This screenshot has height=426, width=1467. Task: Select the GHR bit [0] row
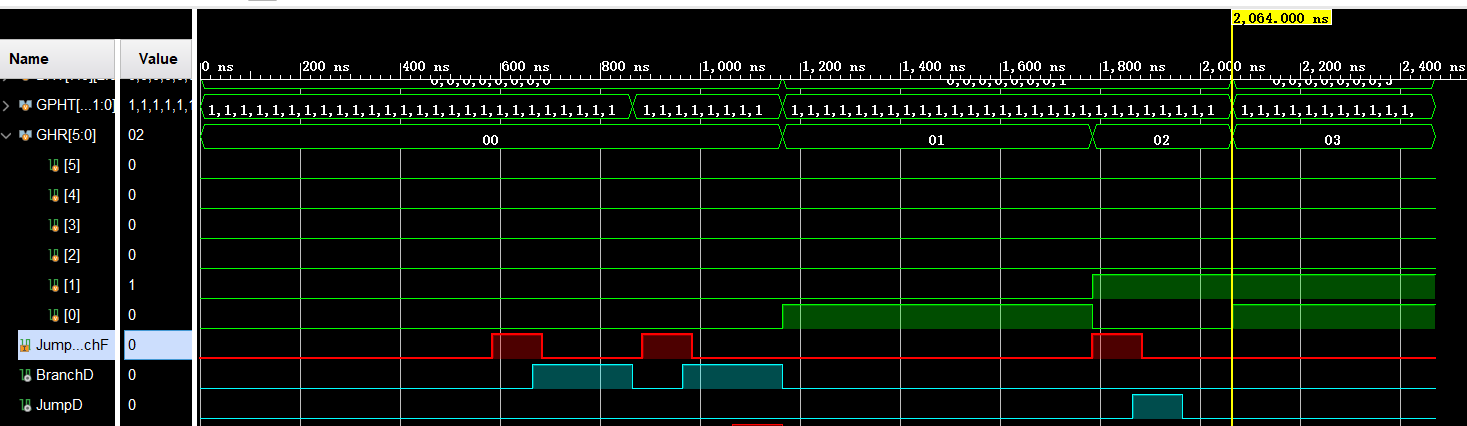(70, 315)
